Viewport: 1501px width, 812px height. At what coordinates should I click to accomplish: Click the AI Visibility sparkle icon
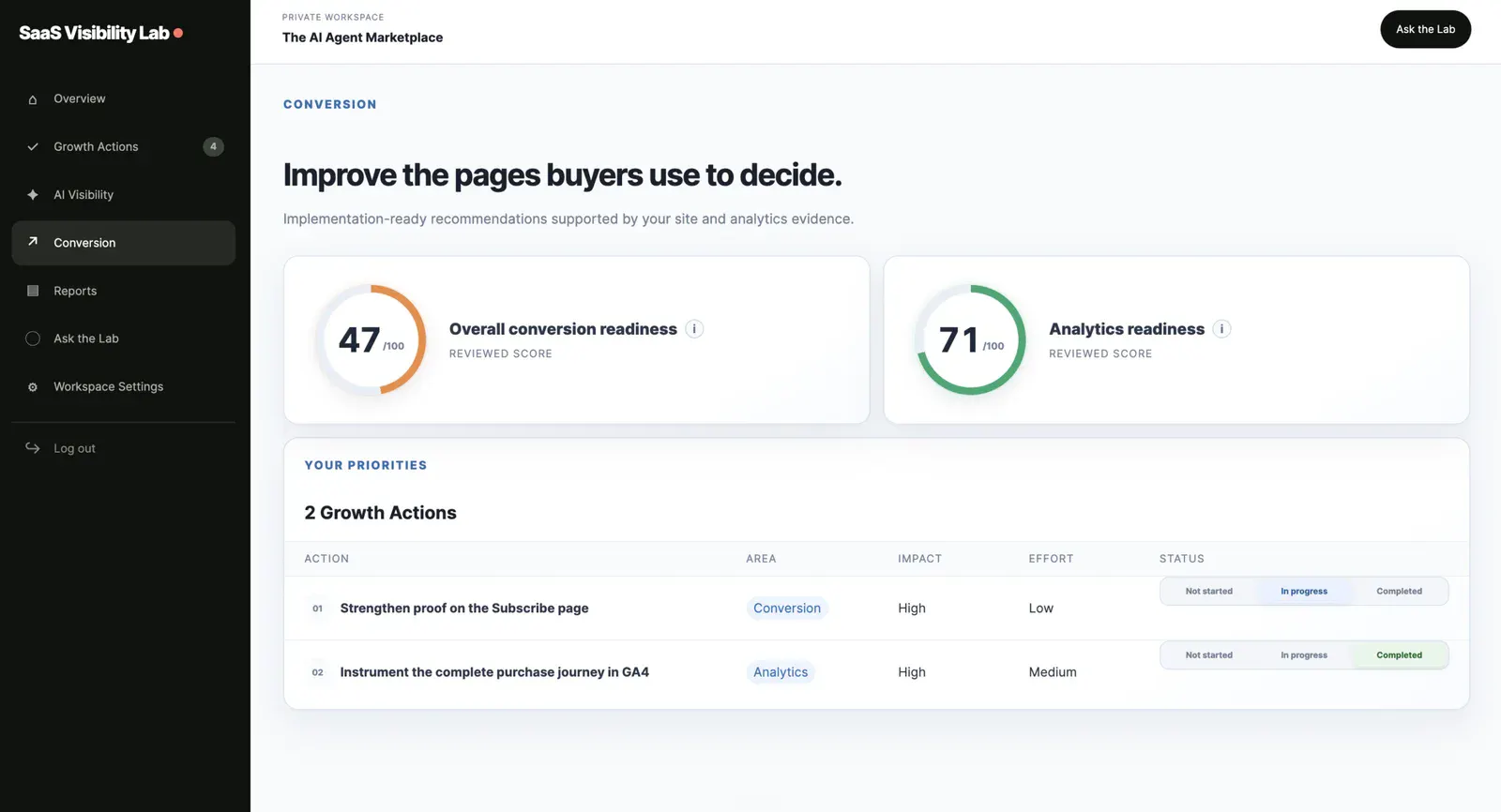[33, 195]
